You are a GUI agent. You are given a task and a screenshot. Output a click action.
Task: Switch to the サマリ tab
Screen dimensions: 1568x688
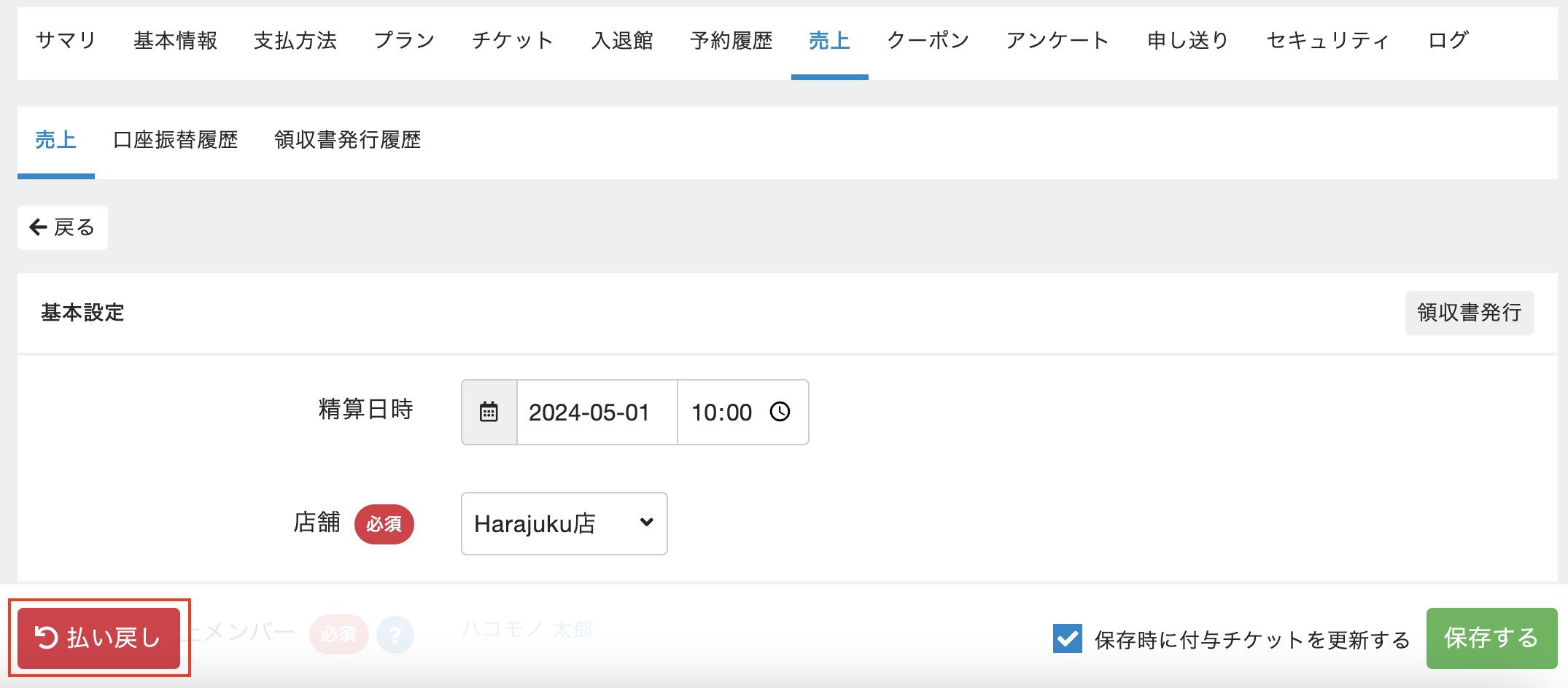[66, 41]
